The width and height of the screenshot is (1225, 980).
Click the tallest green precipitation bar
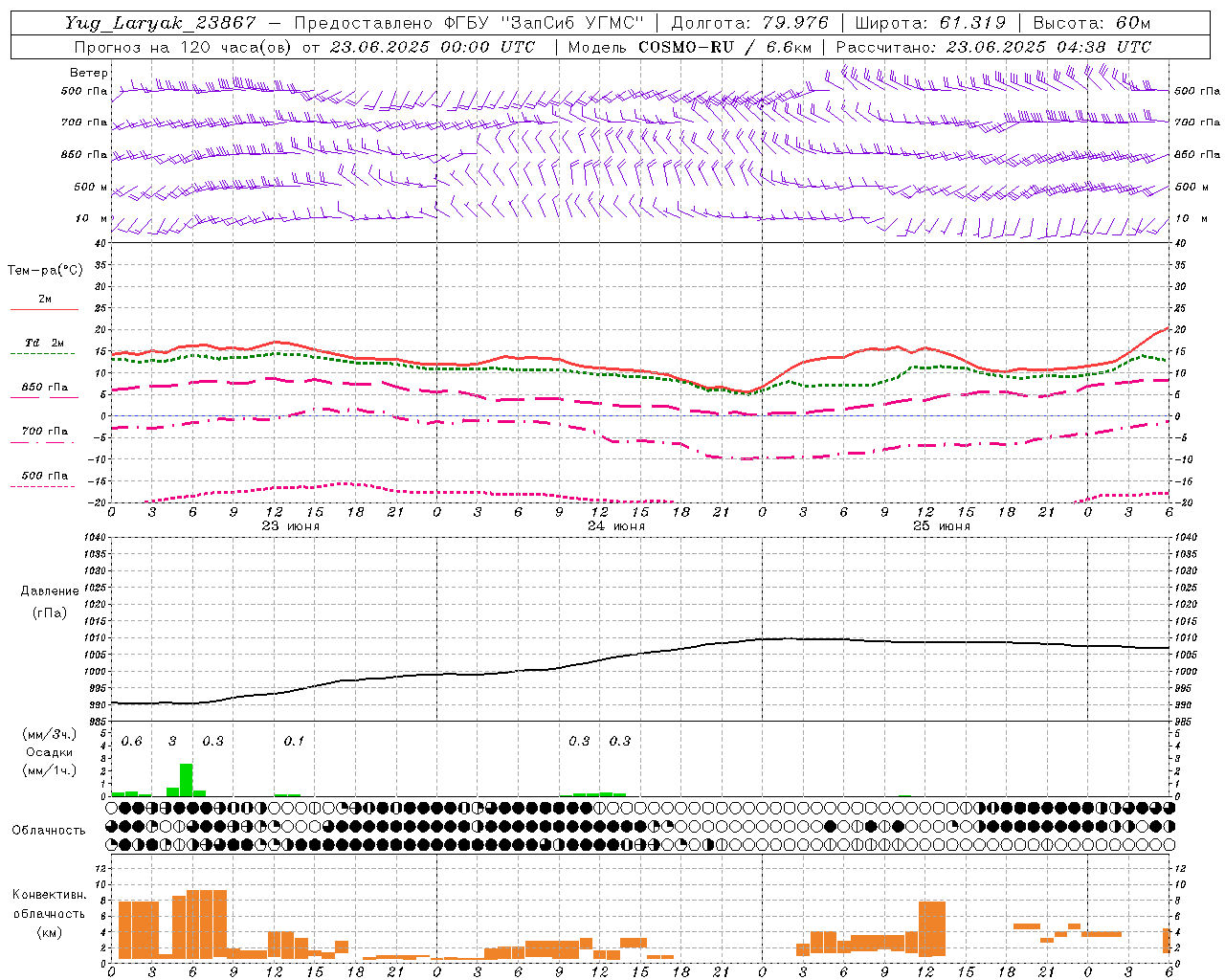click(187, 779)
